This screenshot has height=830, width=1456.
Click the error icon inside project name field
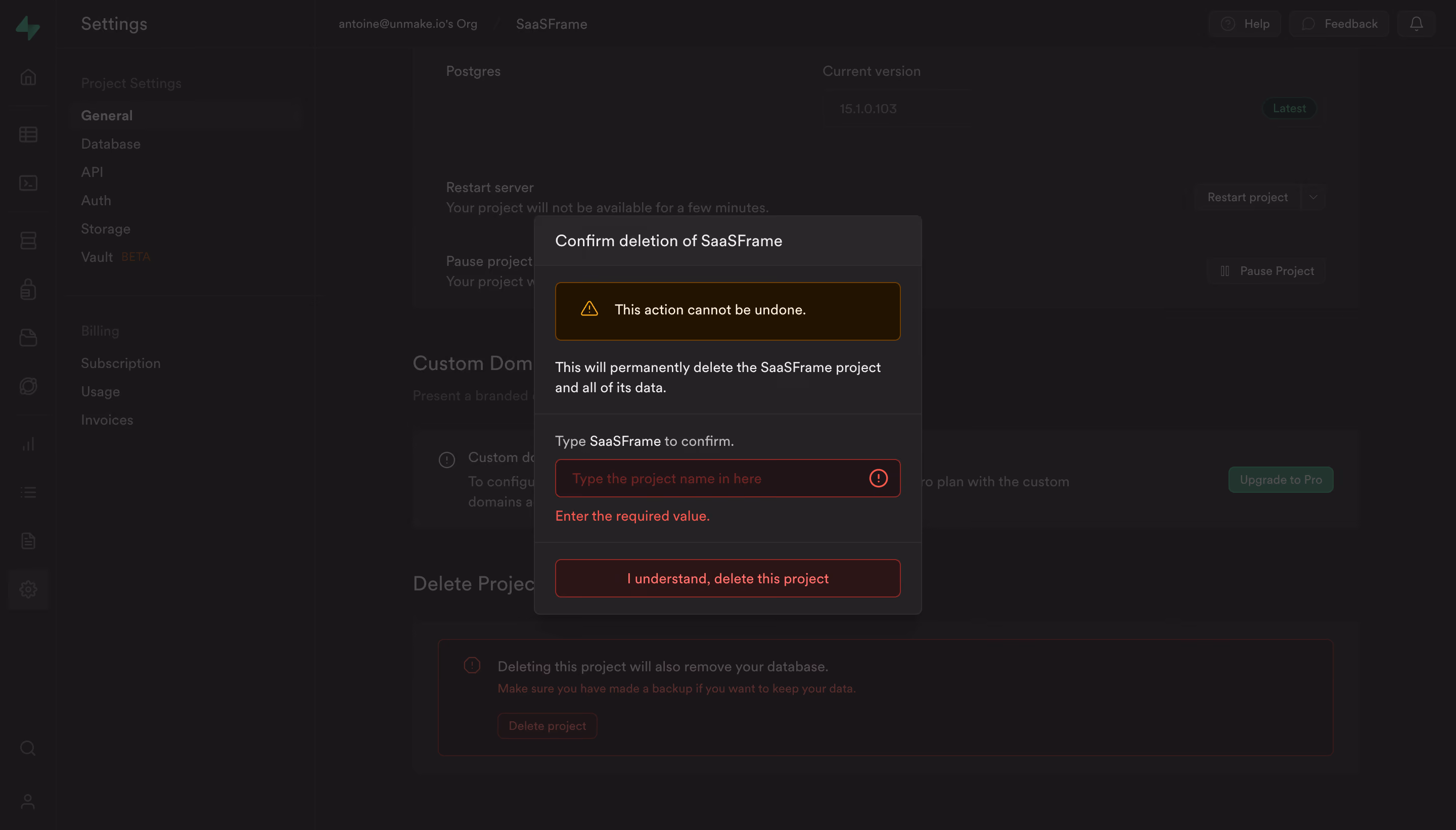click(878, 478)
